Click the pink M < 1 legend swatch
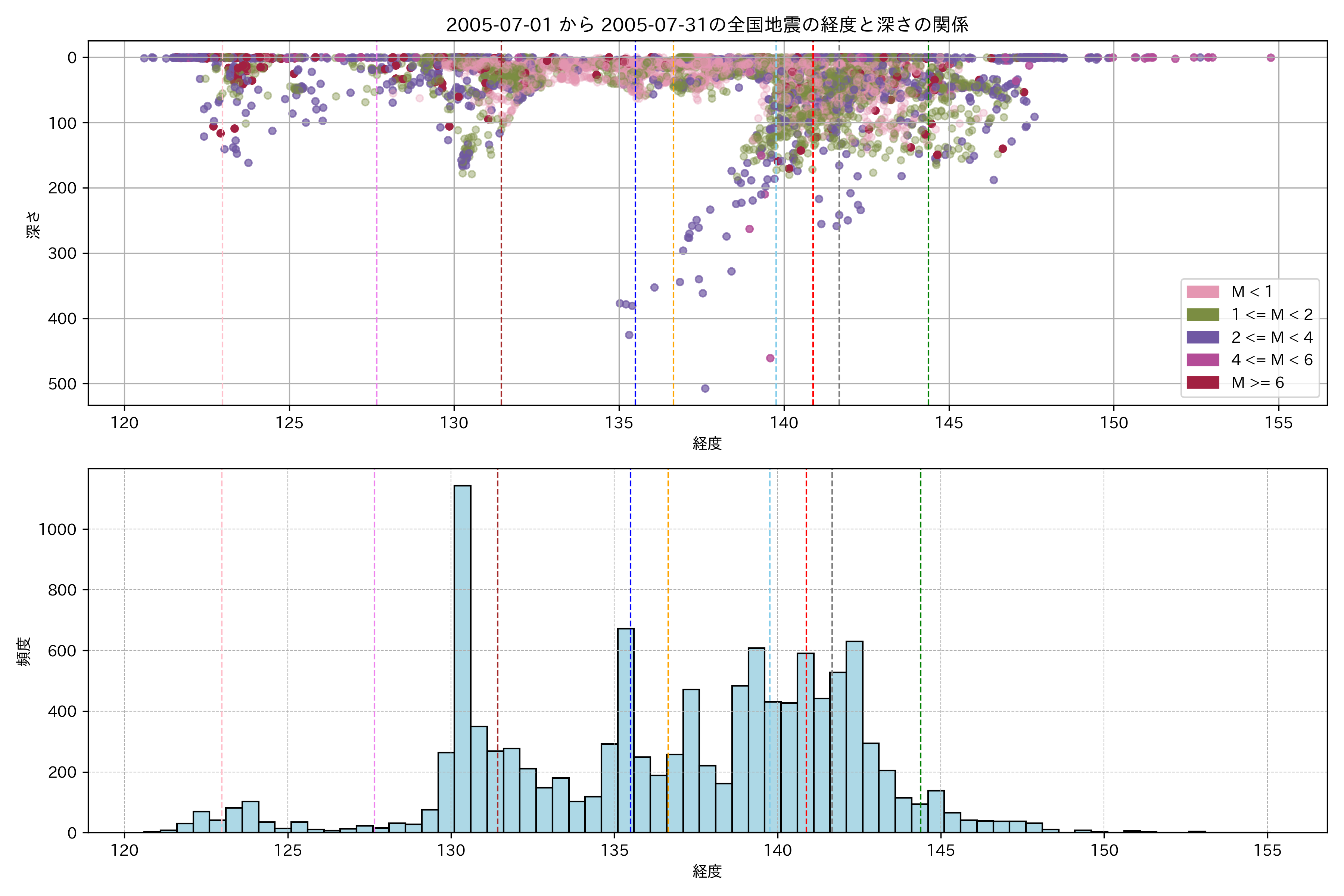 pyautogui.click(x=1203, y=292)
